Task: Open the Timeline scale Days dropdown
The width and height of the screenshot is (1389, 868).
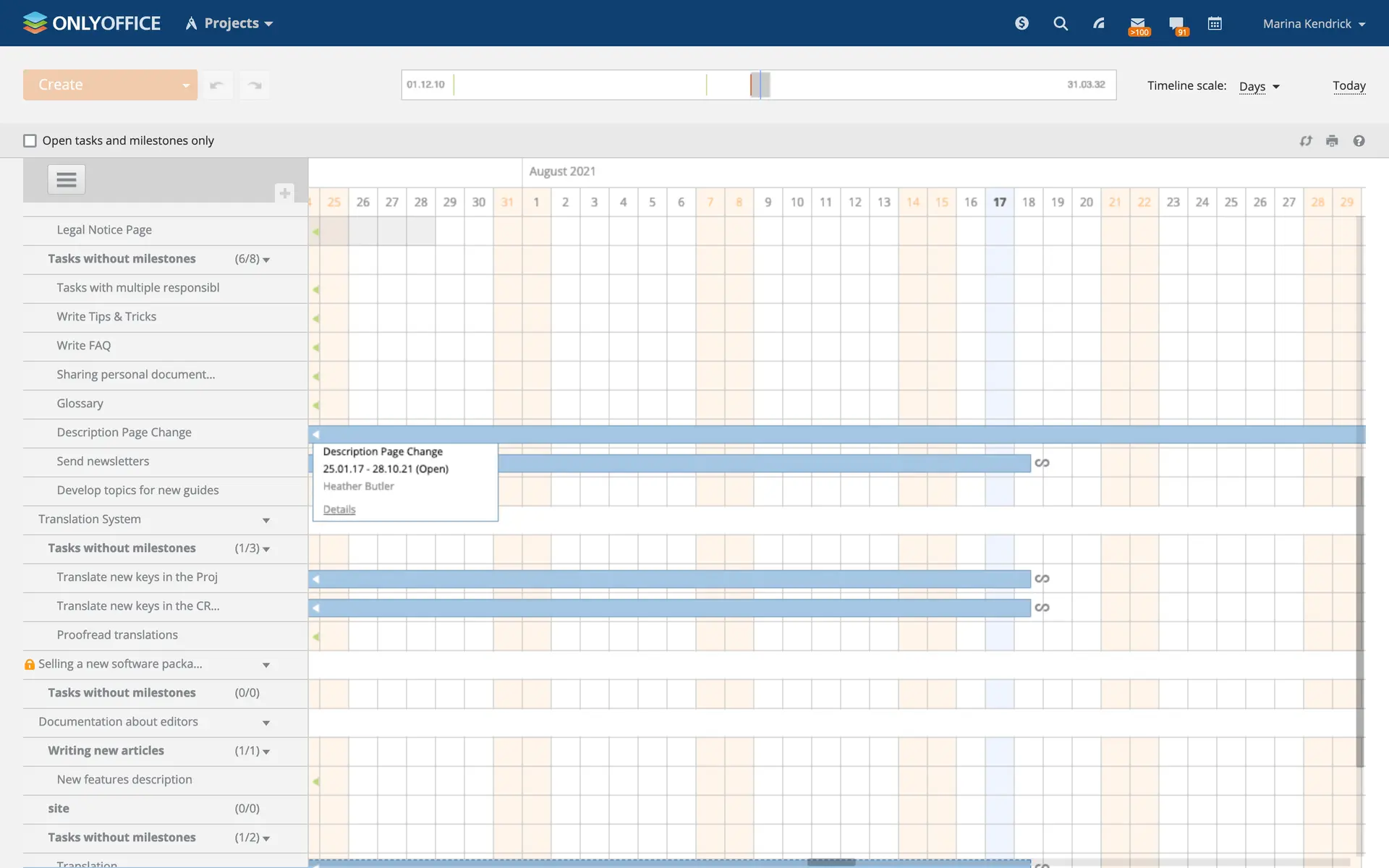Action: click(x=1259, y=86)
